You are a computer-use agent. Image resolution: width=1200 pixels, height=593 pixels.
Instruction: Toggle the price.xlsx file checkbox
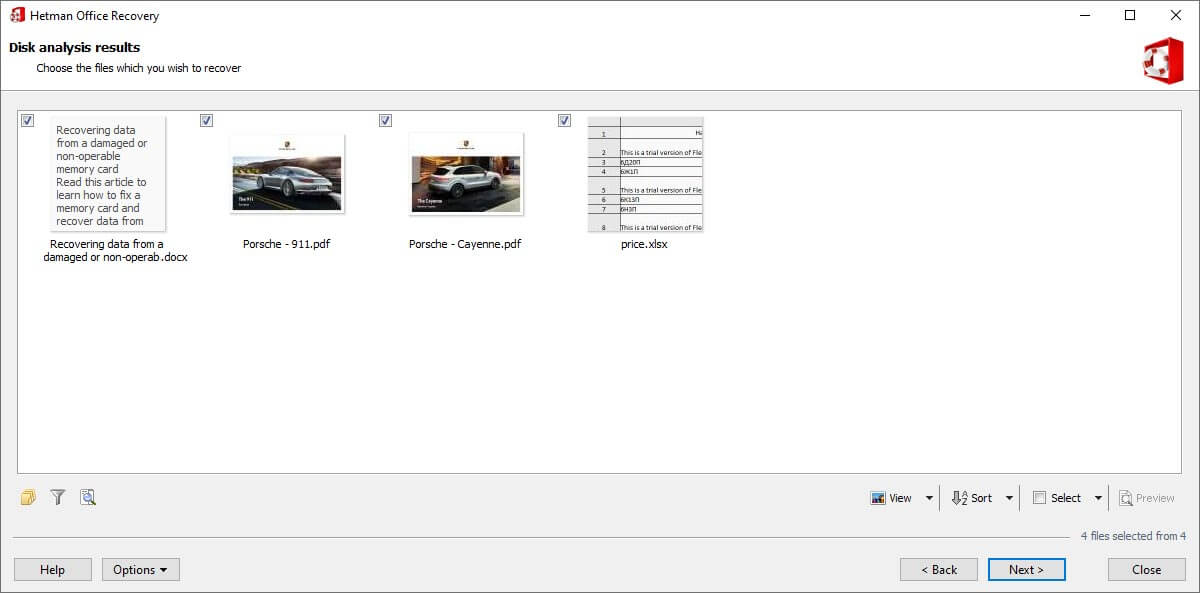(565, 121)
